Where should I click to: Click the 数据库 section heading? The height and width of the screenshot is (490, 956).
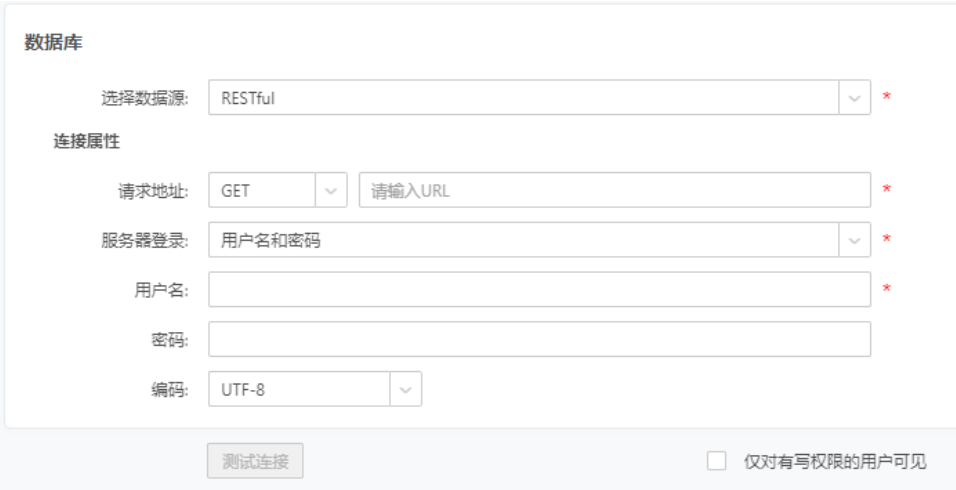(53, 44)
